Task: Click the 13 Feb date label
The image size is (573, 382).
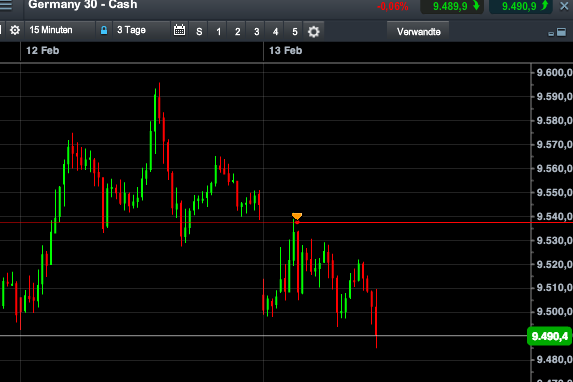Action: pos(286,50)
